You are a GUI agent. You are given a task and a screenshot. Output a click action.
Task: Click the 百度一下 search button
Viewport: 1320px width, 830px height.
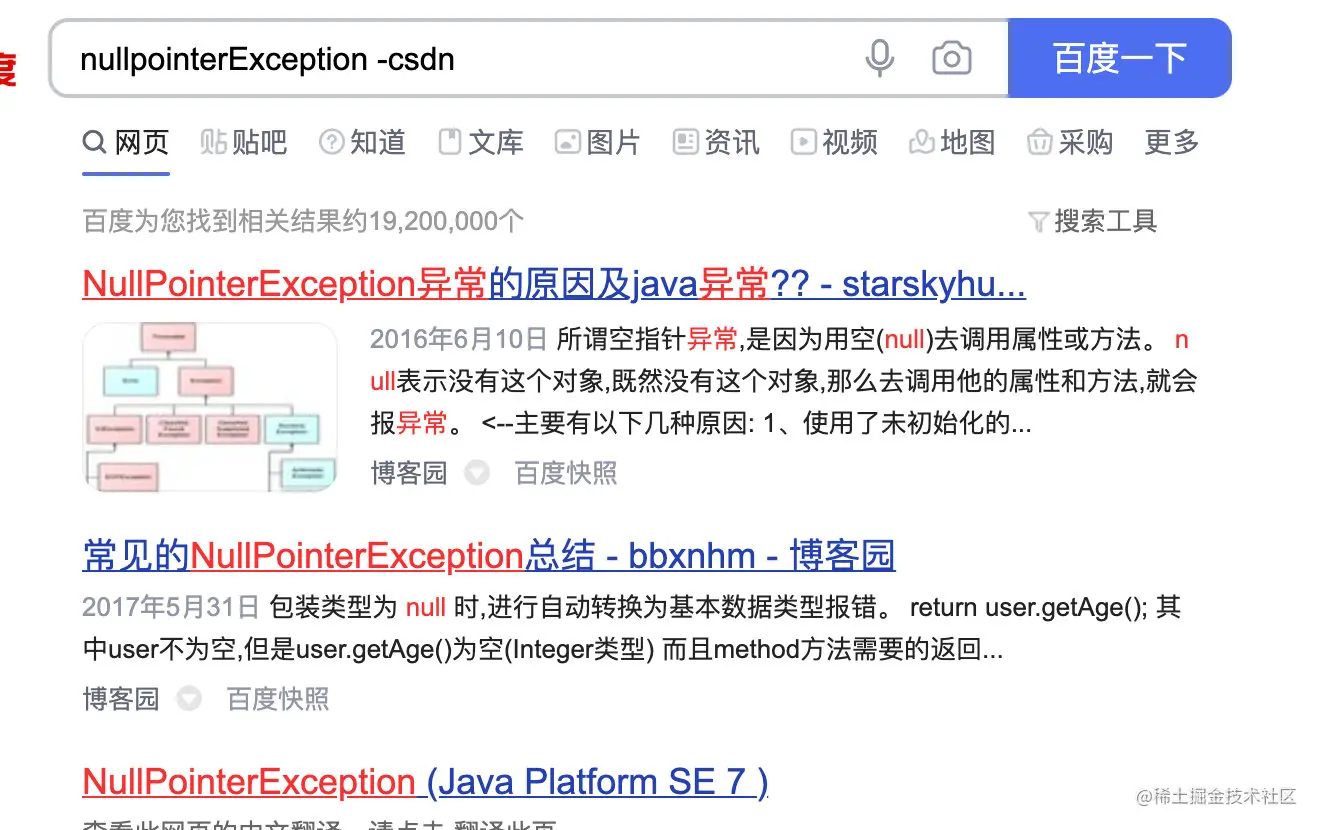click(1119, 58)
